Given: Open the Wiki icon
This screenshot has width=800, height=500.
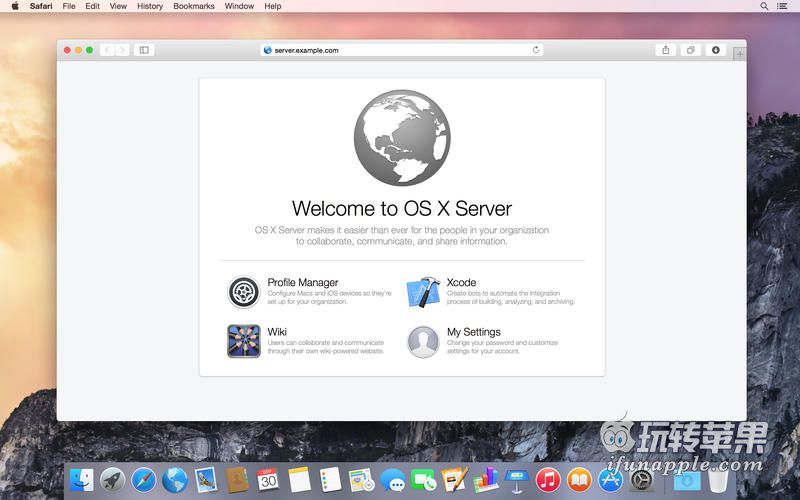Looking at the screenshot, I should (x=243, y=341).
